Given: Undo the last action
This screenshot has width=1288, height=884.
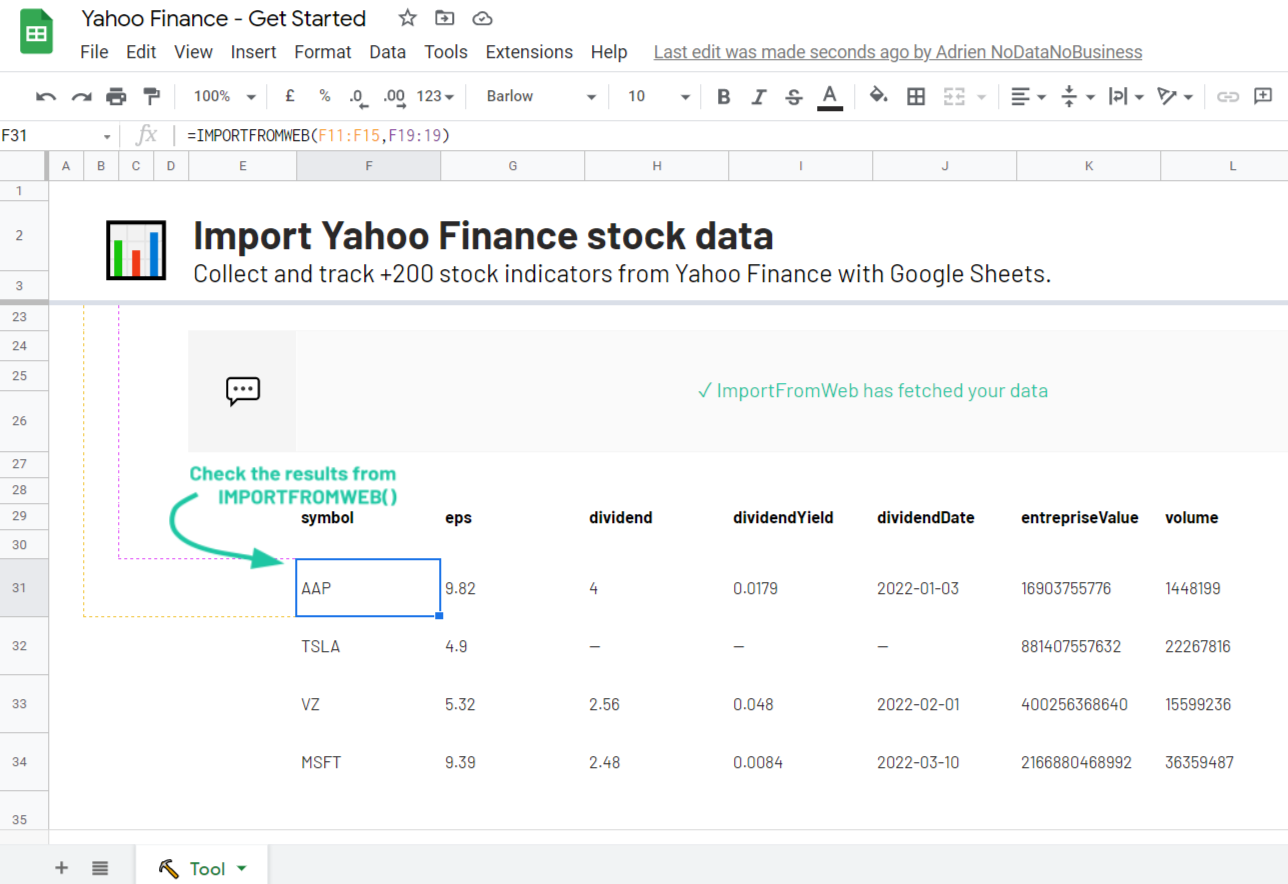Looking at the screenshot, I should [x=46, y=96].
